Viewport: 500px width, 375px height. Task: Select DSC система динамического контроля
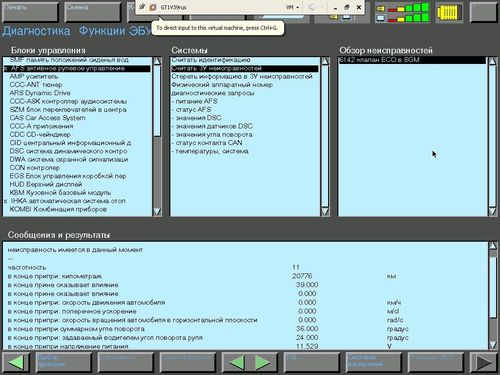pos(77,151)
